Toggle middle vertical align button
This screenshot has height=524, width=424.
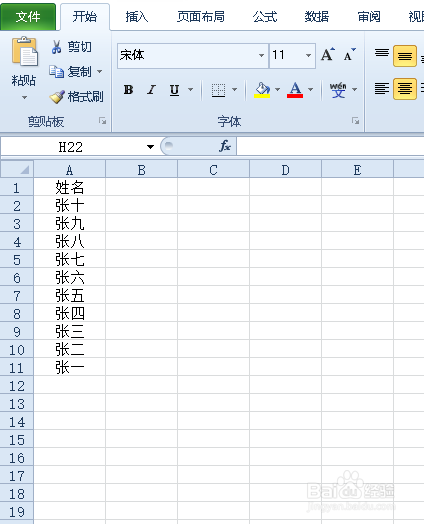pos(405,56)
